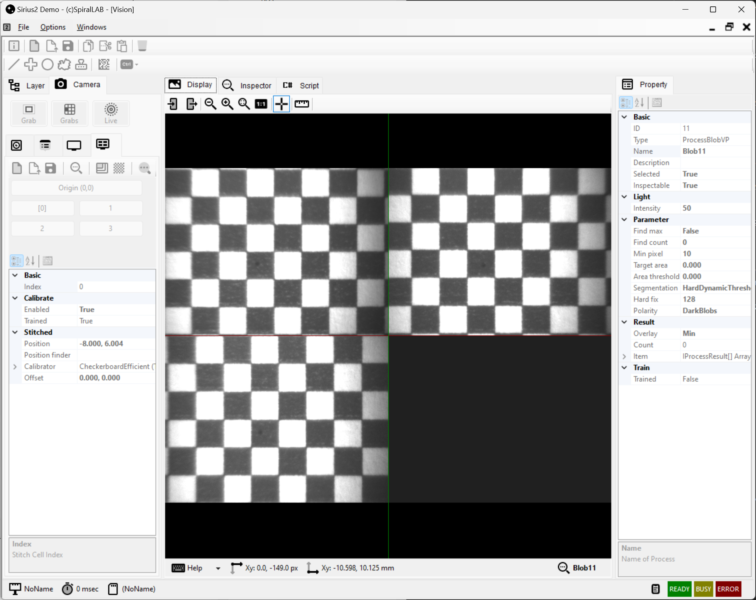Click the ruler measurement icon
The image size is (756, 600).
tap(302, 104)
